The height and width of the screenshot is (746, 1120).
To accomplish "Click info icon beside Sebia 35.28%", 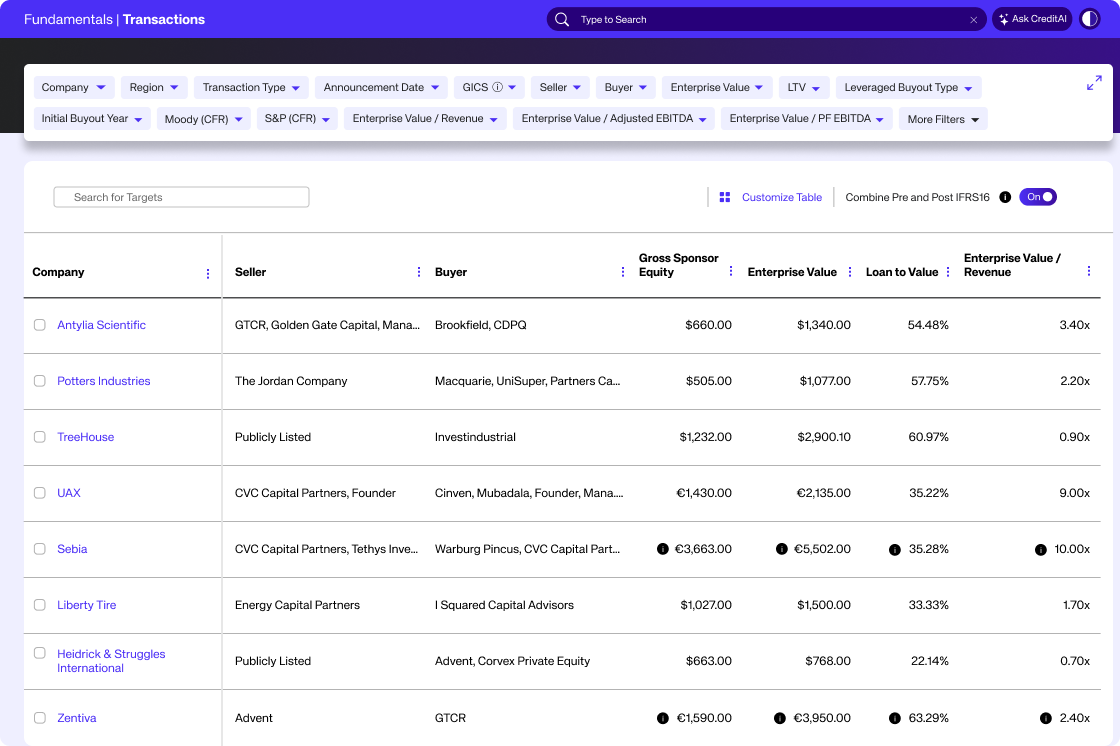I will [894, 549].
